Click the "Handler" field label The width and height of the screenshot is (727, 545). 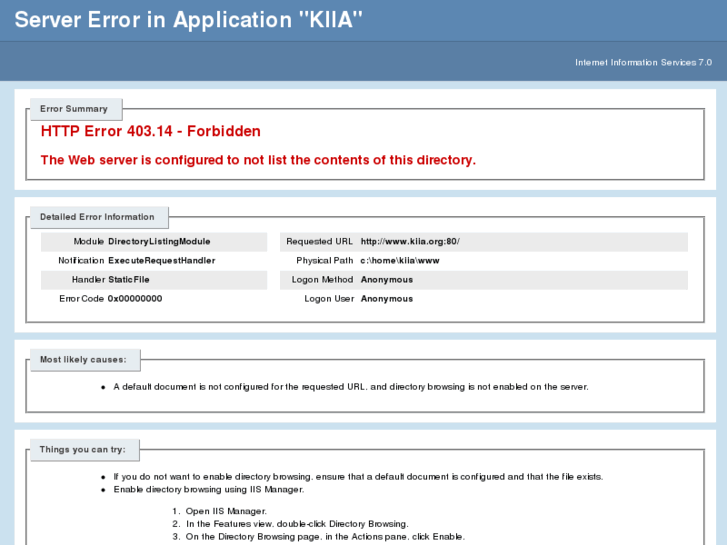88,280
